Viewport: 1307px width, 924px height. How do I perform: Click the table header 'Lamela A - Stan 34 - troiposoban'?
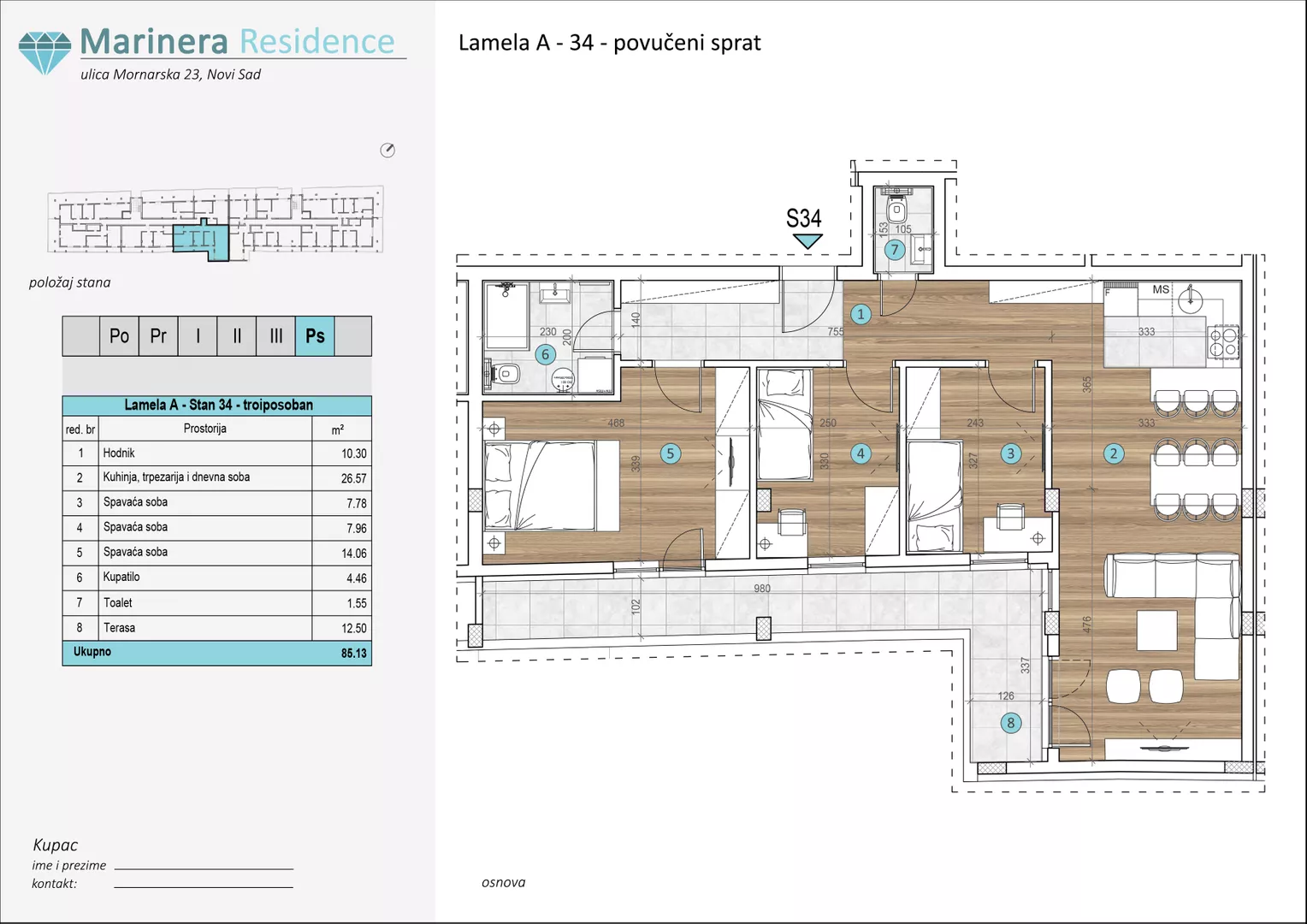pos(217,406)
